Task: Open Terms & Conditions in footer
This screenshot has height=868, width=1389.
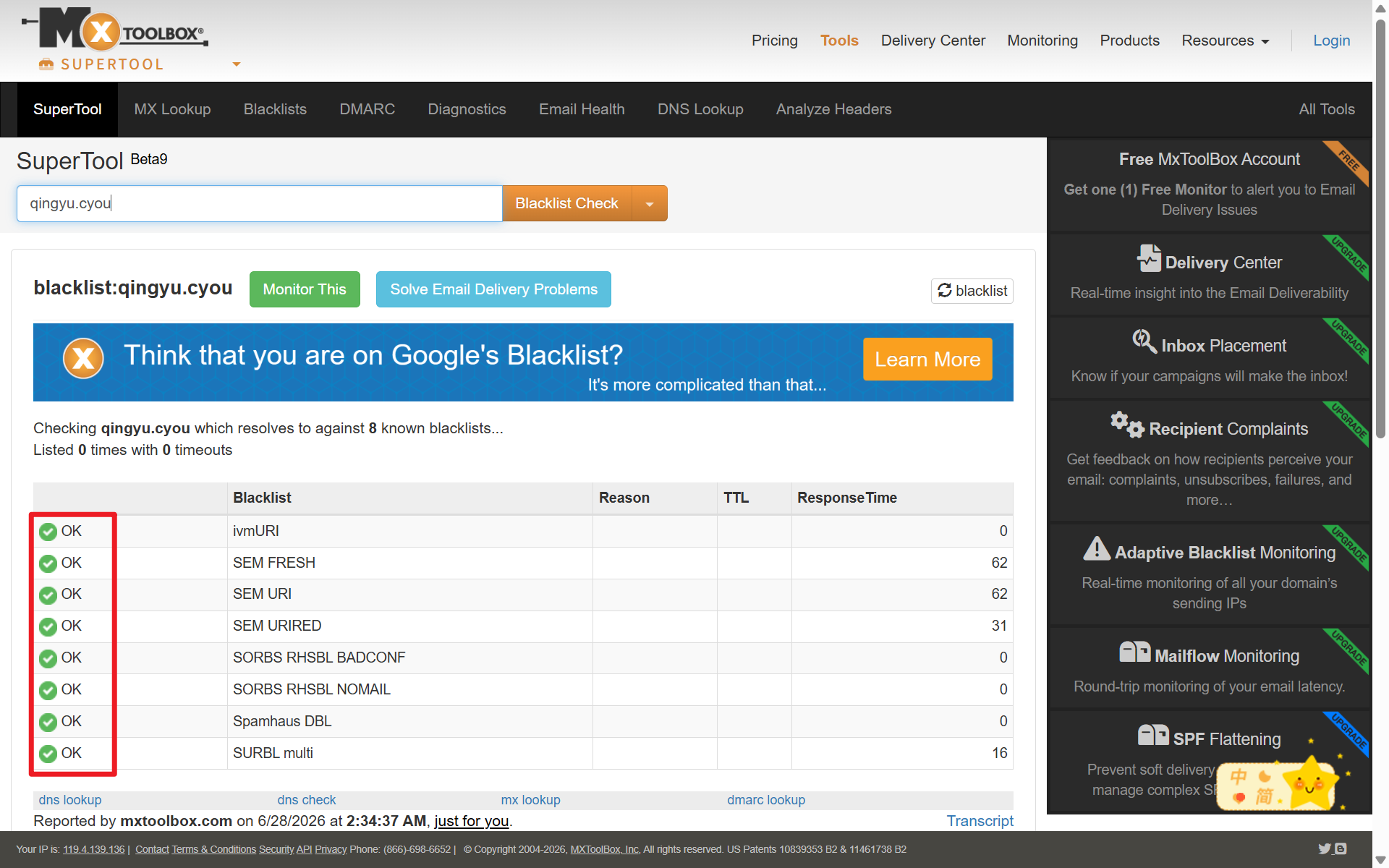Action: (x=214, y=849)
